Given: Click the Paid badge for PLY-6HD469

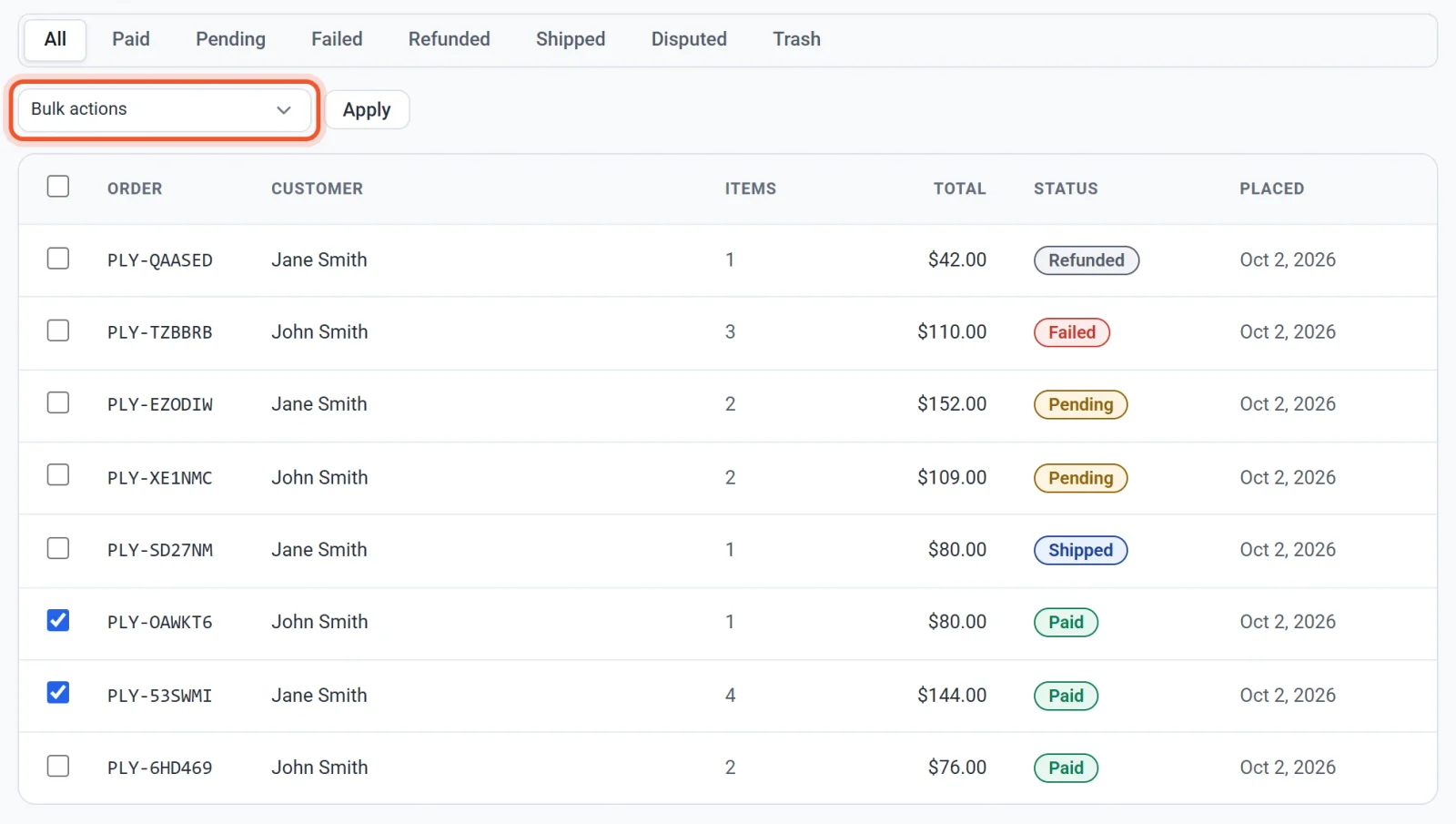Looking at the screenshot, I should (x=1066, y=768).
